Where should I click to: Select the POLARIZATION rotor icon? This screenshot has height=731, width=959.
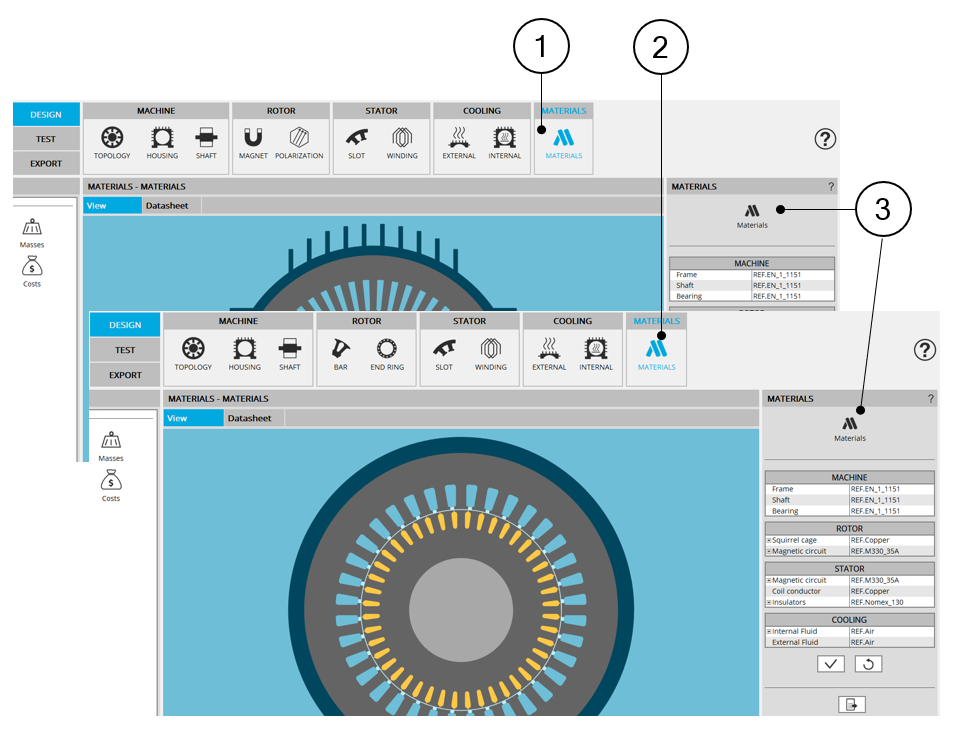pos(299,141)
